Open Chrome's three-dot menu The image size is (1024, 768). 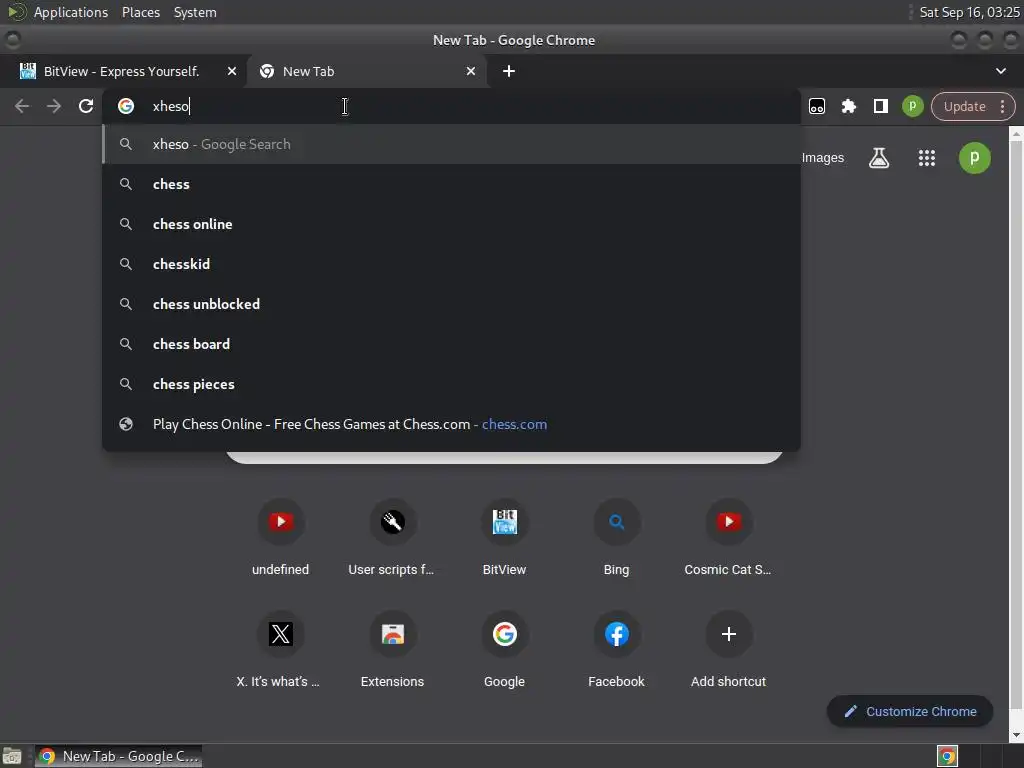pos(1002,106)
